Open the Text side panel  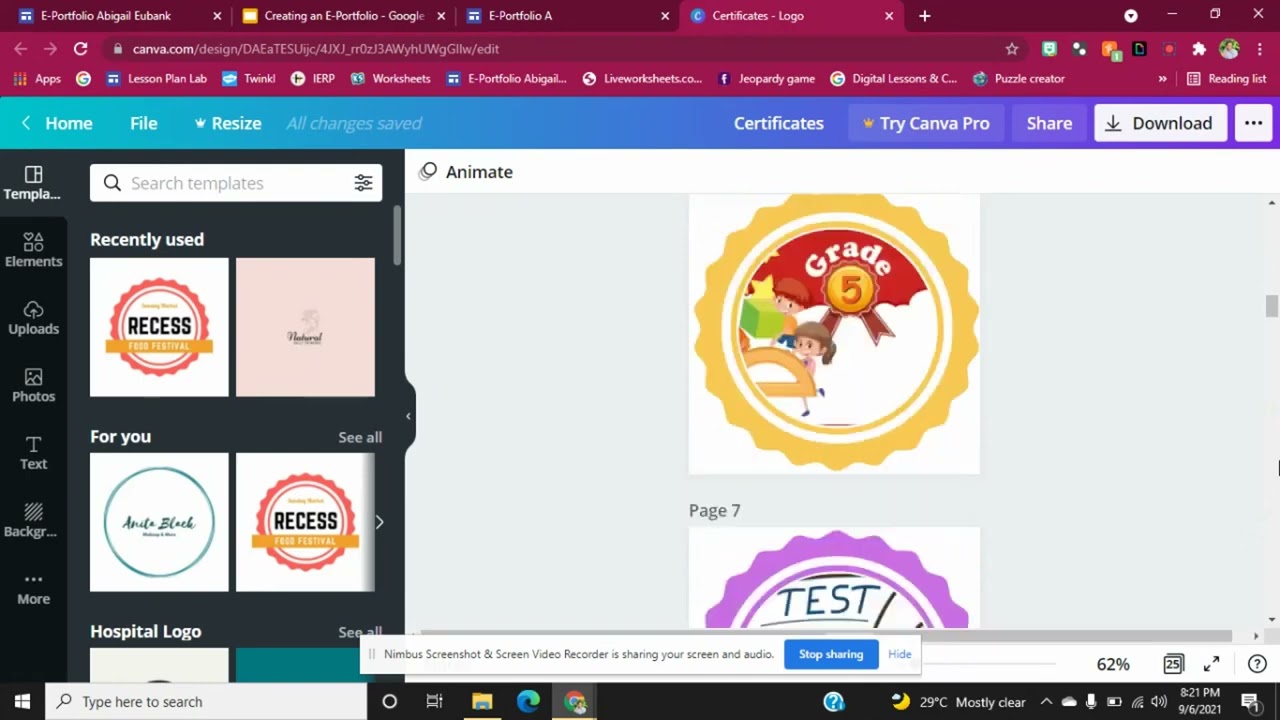[33, 453]
